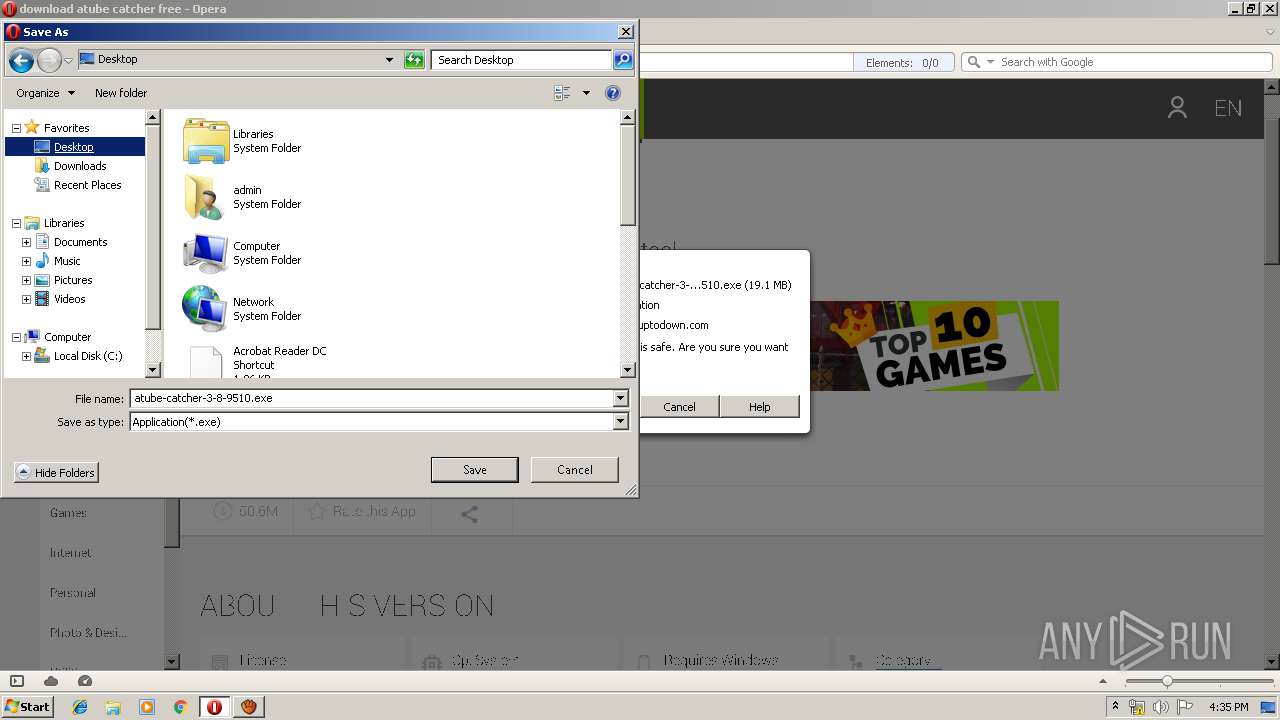The height and width of the screenshot is (720, 1280).
Task: Click the Windows Start button
Action: click(x=28, y=706)
